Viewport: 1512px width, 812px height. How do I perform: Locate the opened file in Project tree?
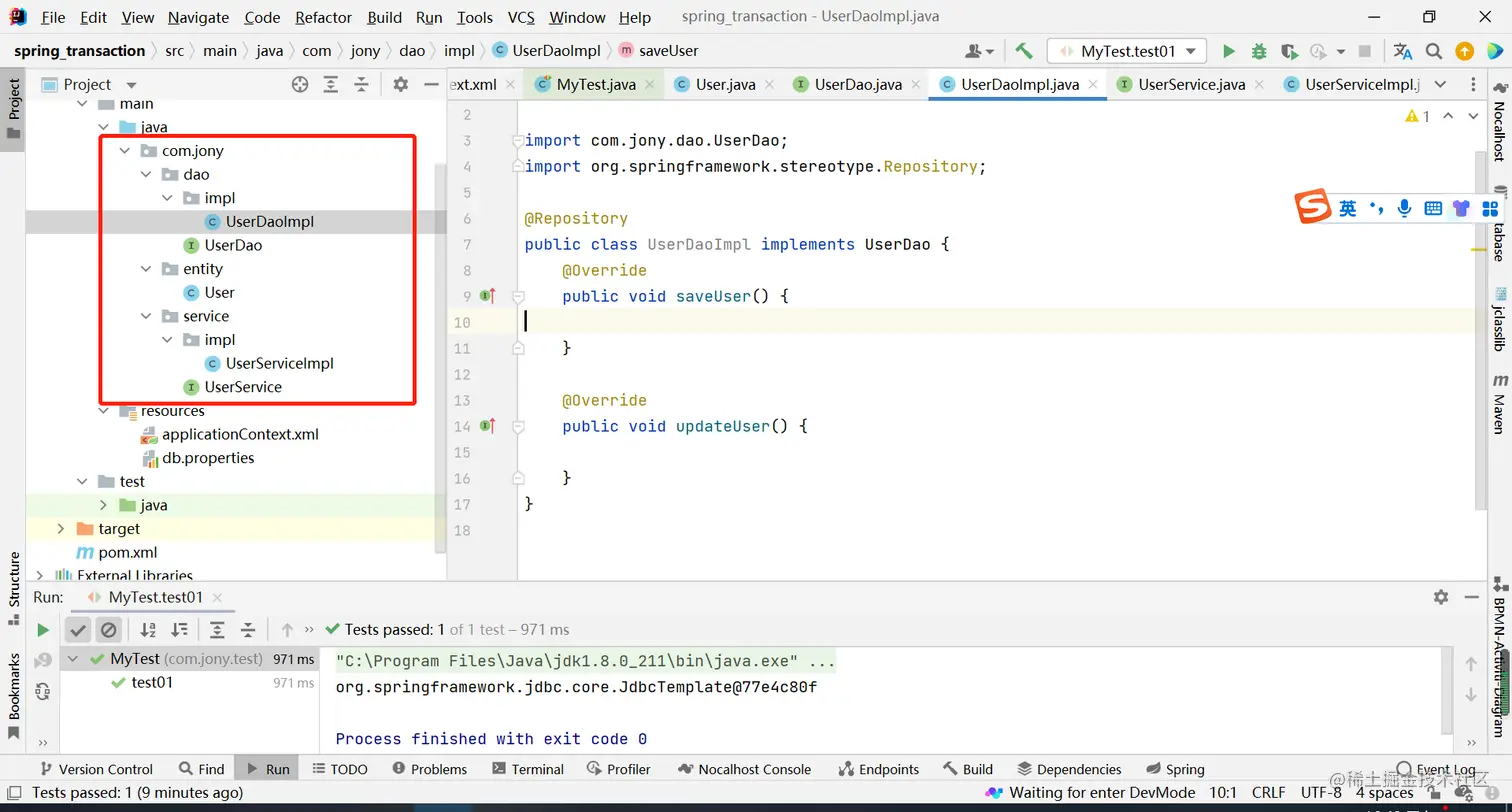click(x=300, y=85)
